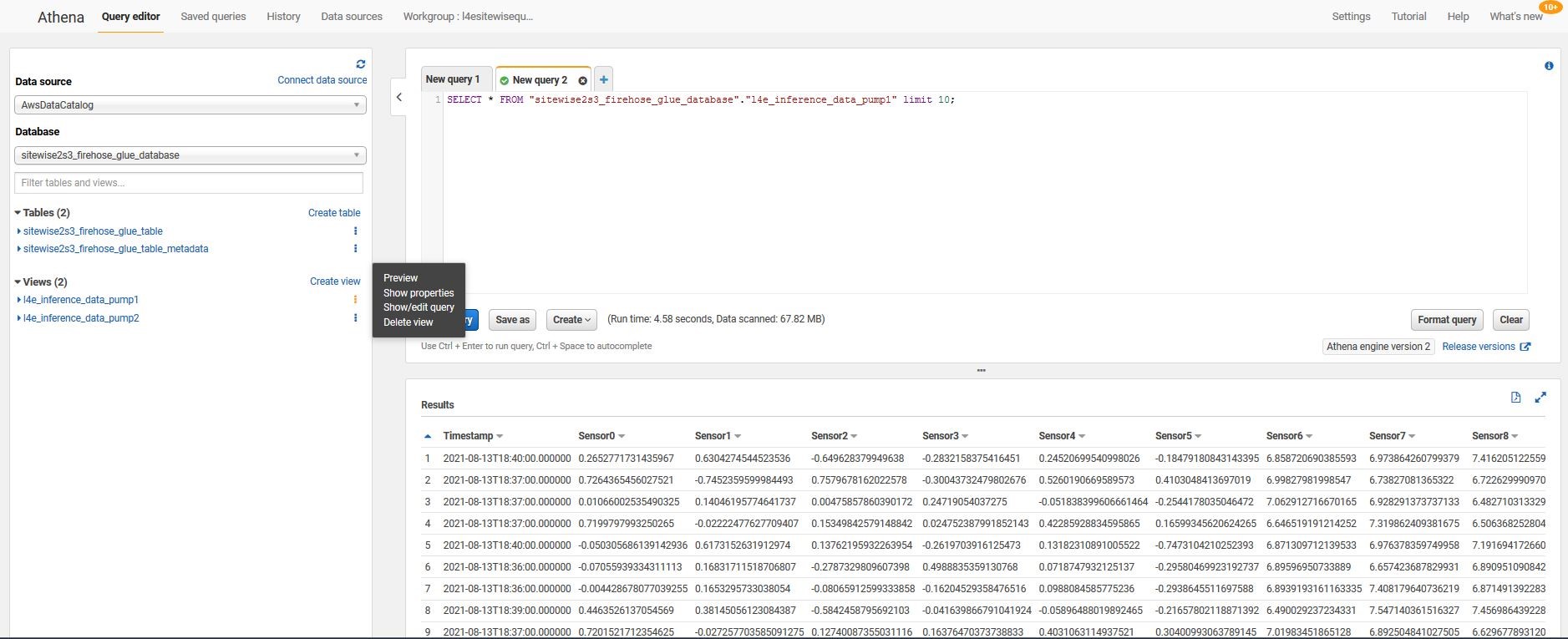The width and height of the screenshot is (1568, 639).
Task: Click Athena engine version 2 label
Action: coord(1378,347)
